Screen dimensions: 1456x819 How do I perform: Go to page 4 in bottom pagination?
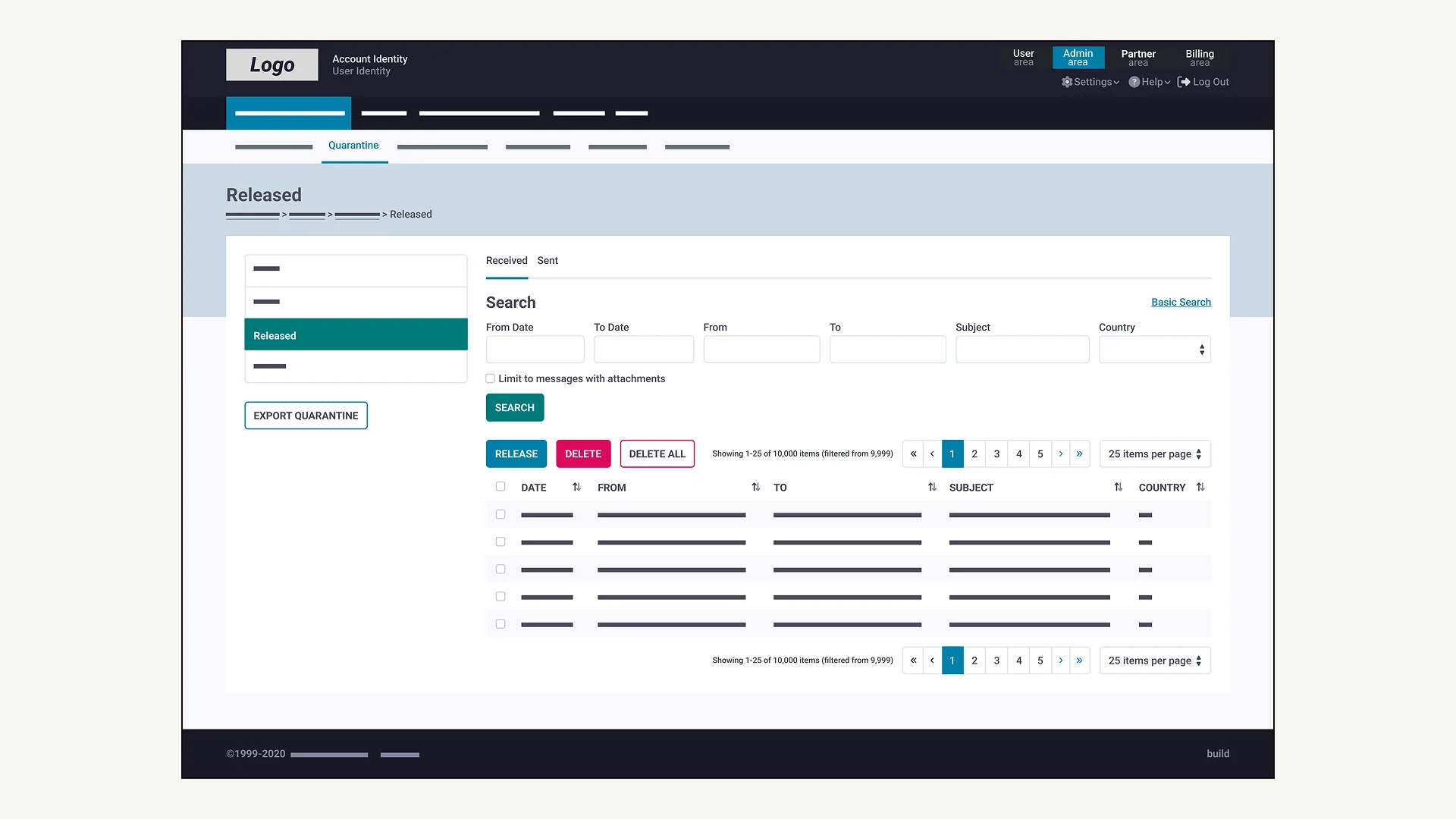tap(1018, 661)
